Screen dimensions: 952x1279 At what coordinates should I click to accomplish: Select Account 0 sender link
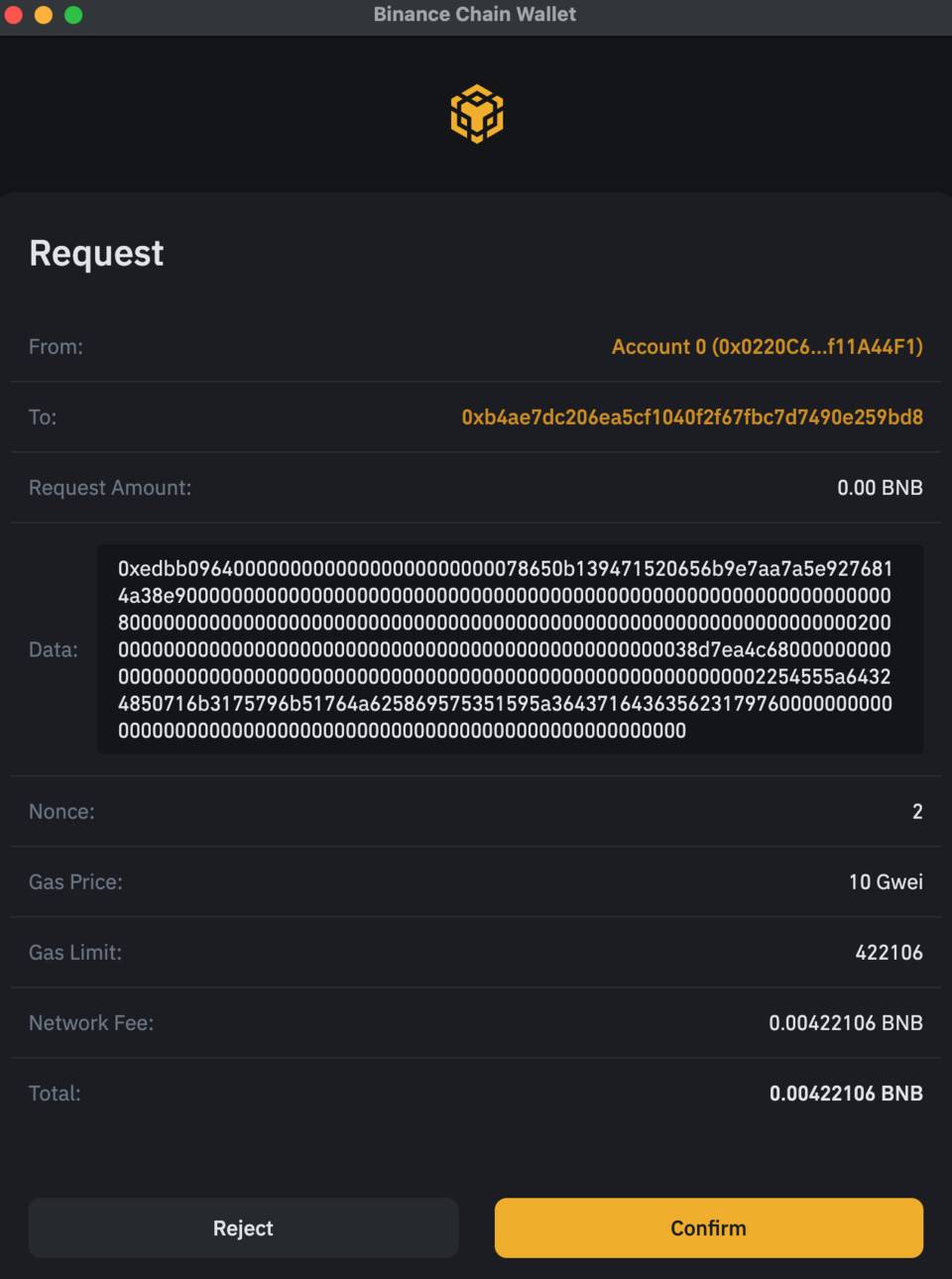767,346
